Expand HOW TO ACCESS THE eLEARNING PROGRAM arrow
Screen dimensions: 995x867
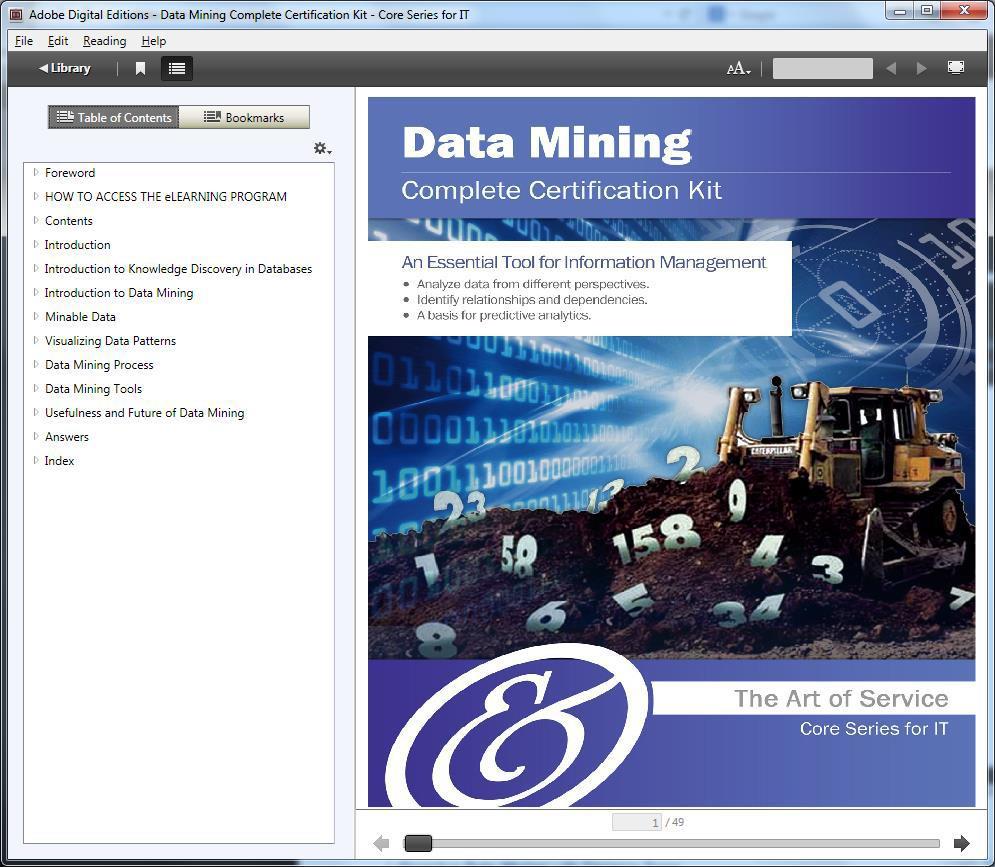36,196
